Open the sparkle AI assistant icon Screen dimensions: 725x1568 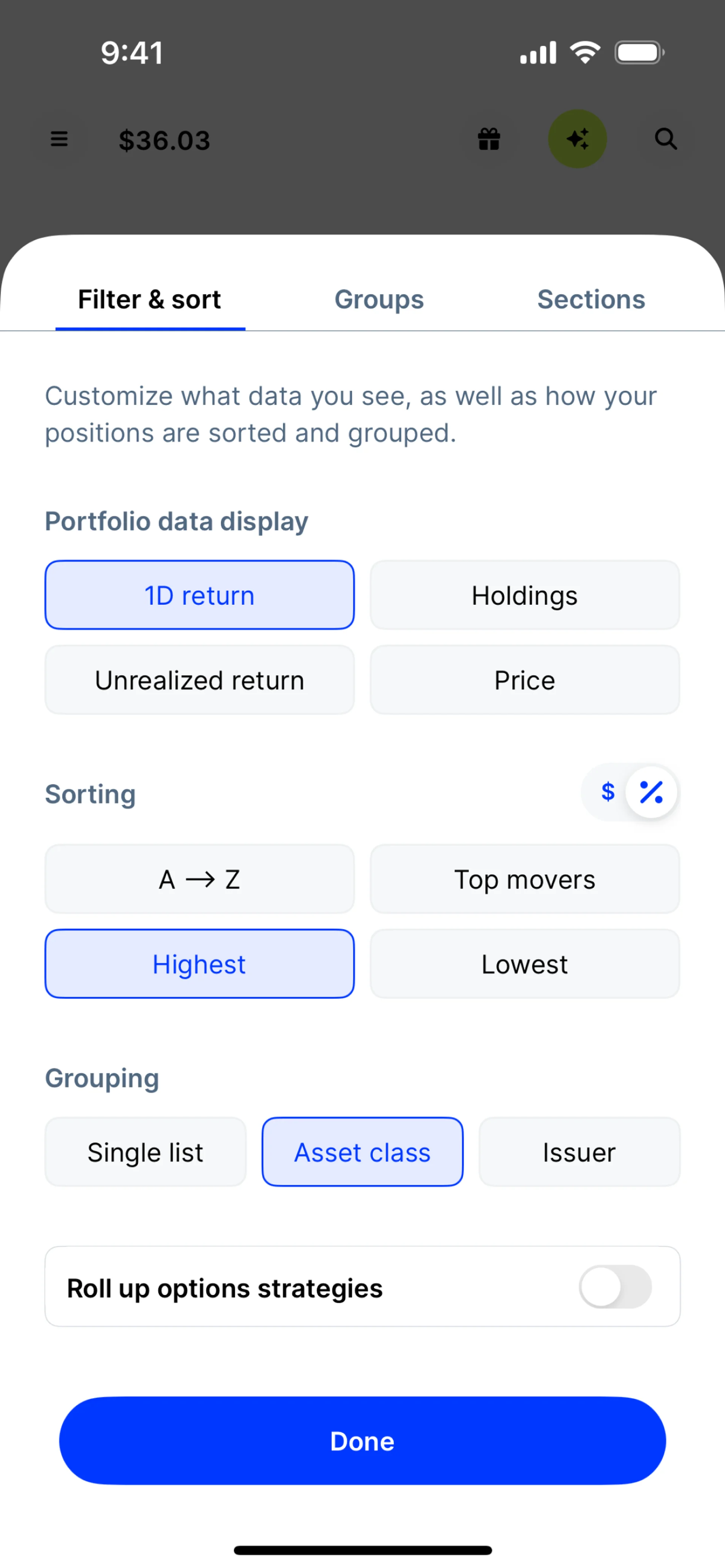(x=577, y=139)
